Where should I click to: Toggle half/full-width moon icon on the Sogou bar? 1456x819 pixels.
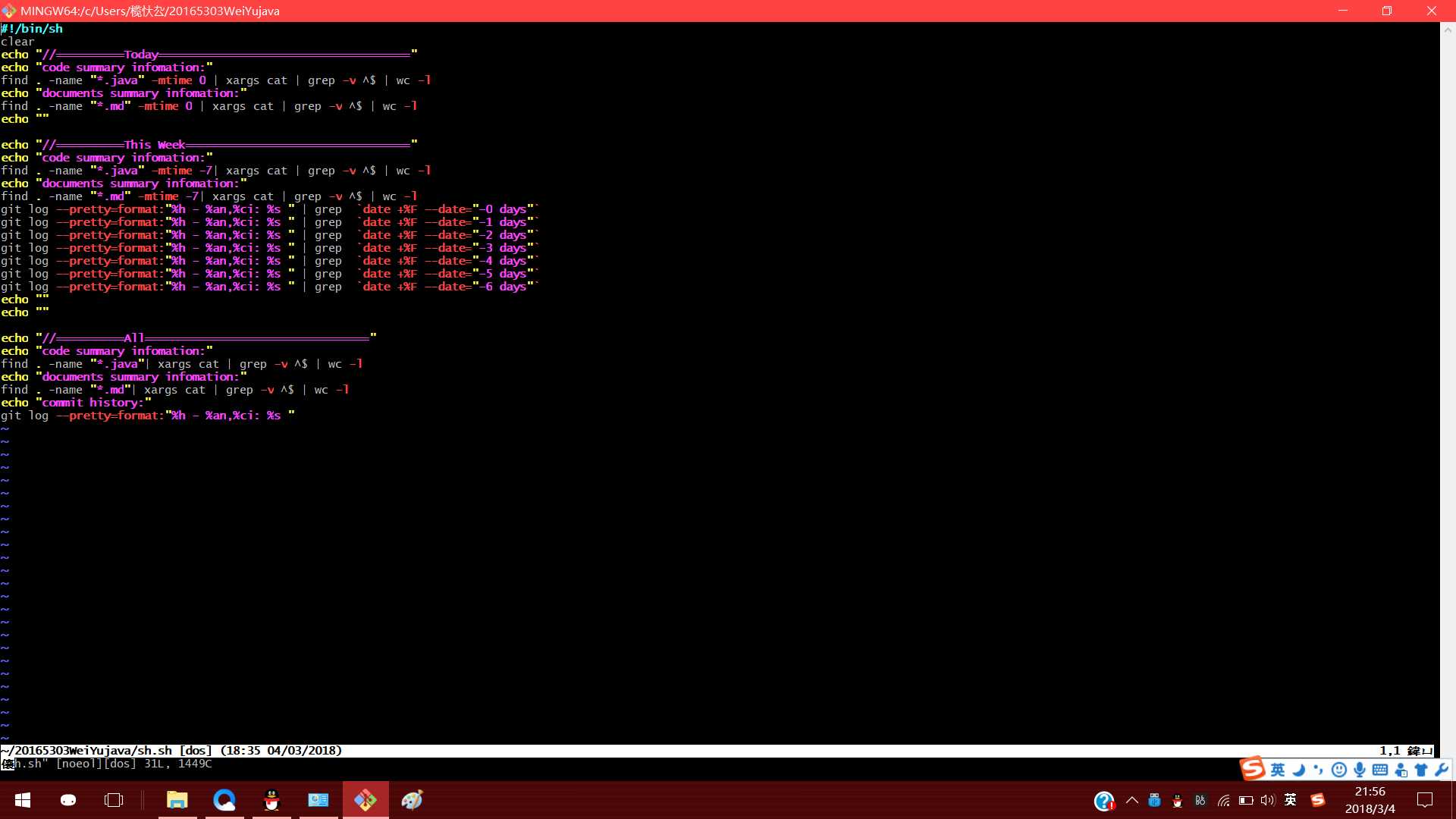pyautogui.click(x=1299, y=770)
